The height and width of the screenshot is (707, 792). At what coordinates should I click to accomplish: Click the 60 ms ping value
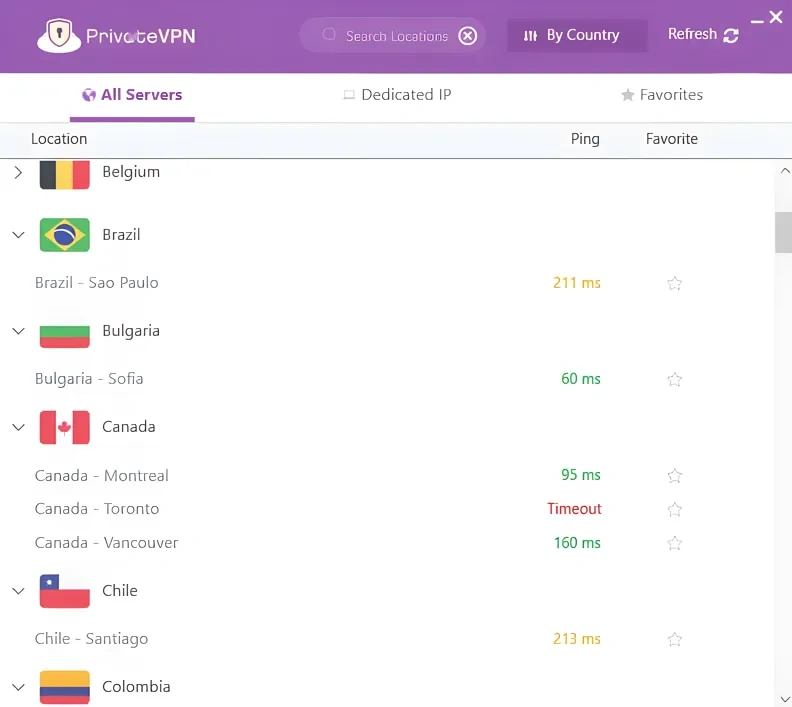(x=580, y=379)
